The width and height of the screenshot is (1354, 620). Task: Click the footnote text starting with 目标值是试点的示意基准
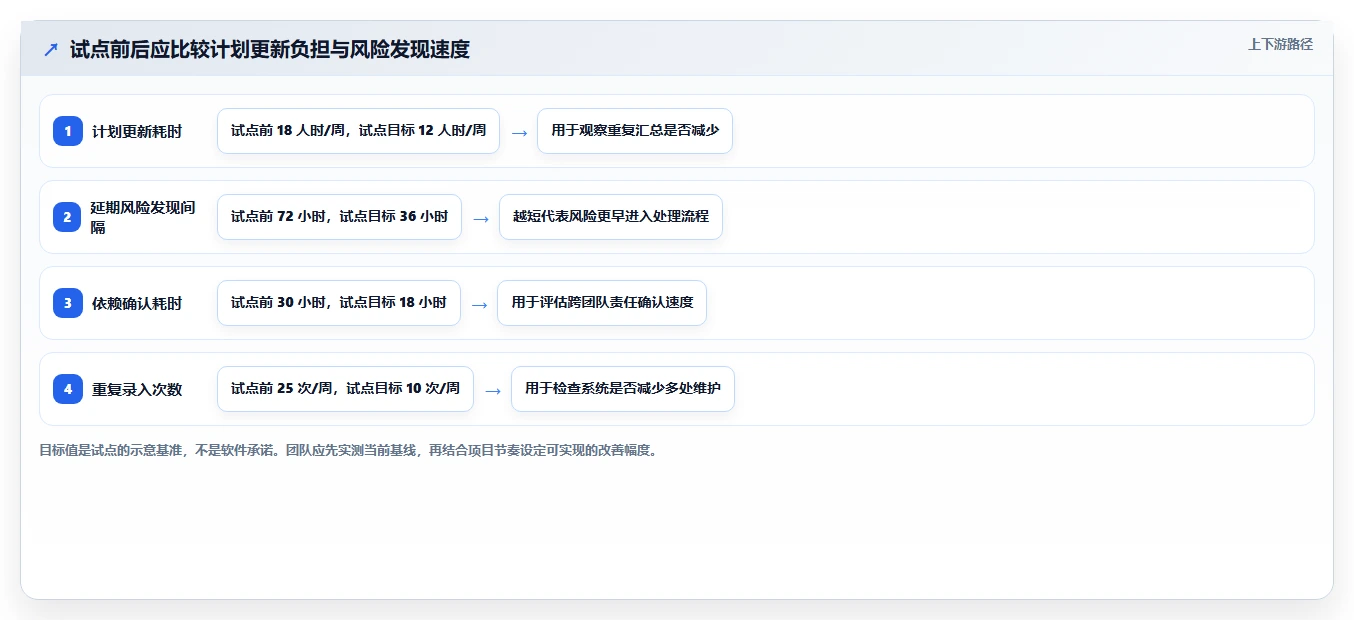pyautogui.click(x=349, y=450)
